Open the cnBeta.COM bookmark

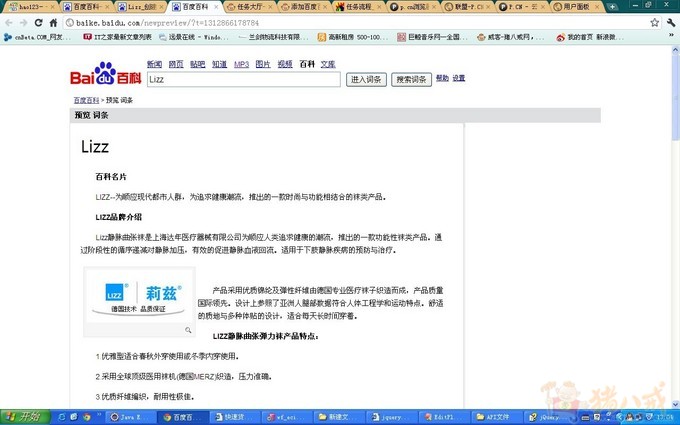[37, 37]
